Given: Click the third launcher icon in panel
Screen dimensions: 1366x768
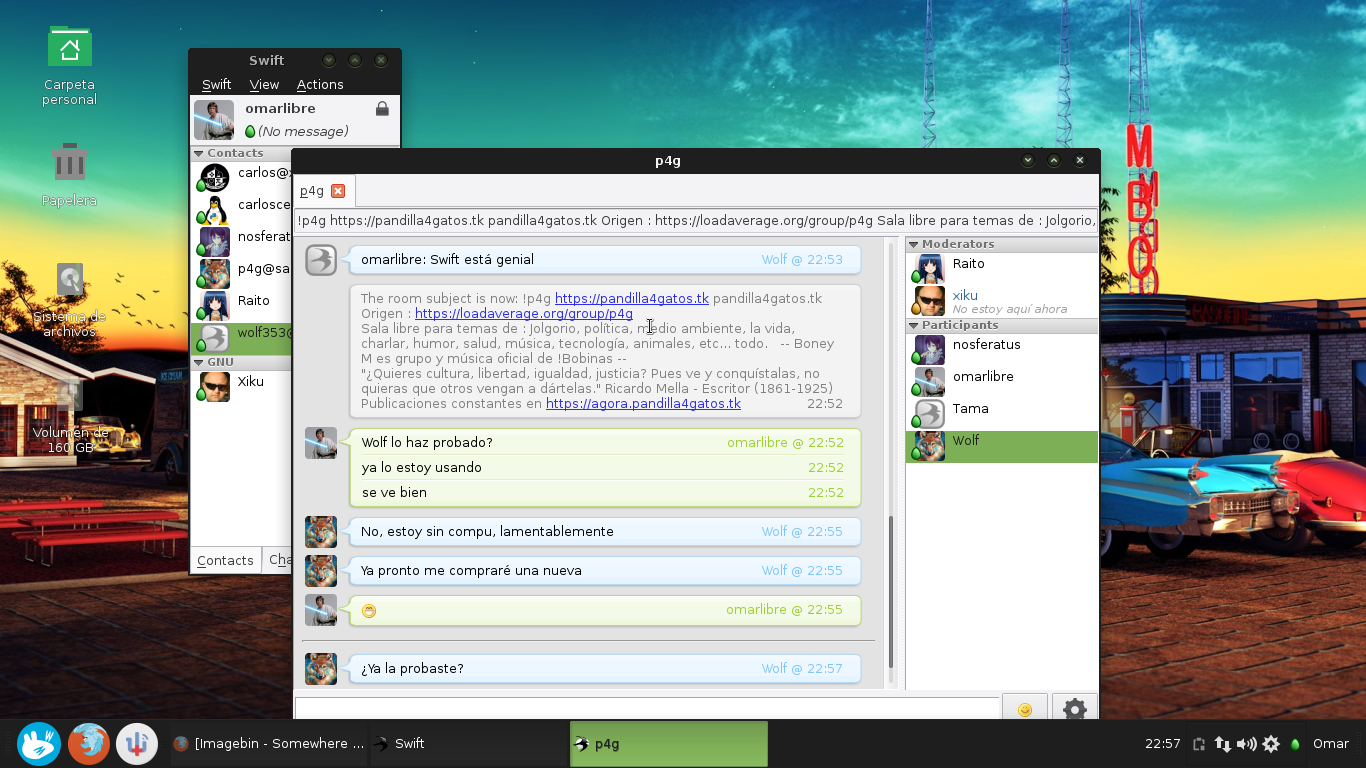Looking at the screenshot, I should click(x=137, y=744).
